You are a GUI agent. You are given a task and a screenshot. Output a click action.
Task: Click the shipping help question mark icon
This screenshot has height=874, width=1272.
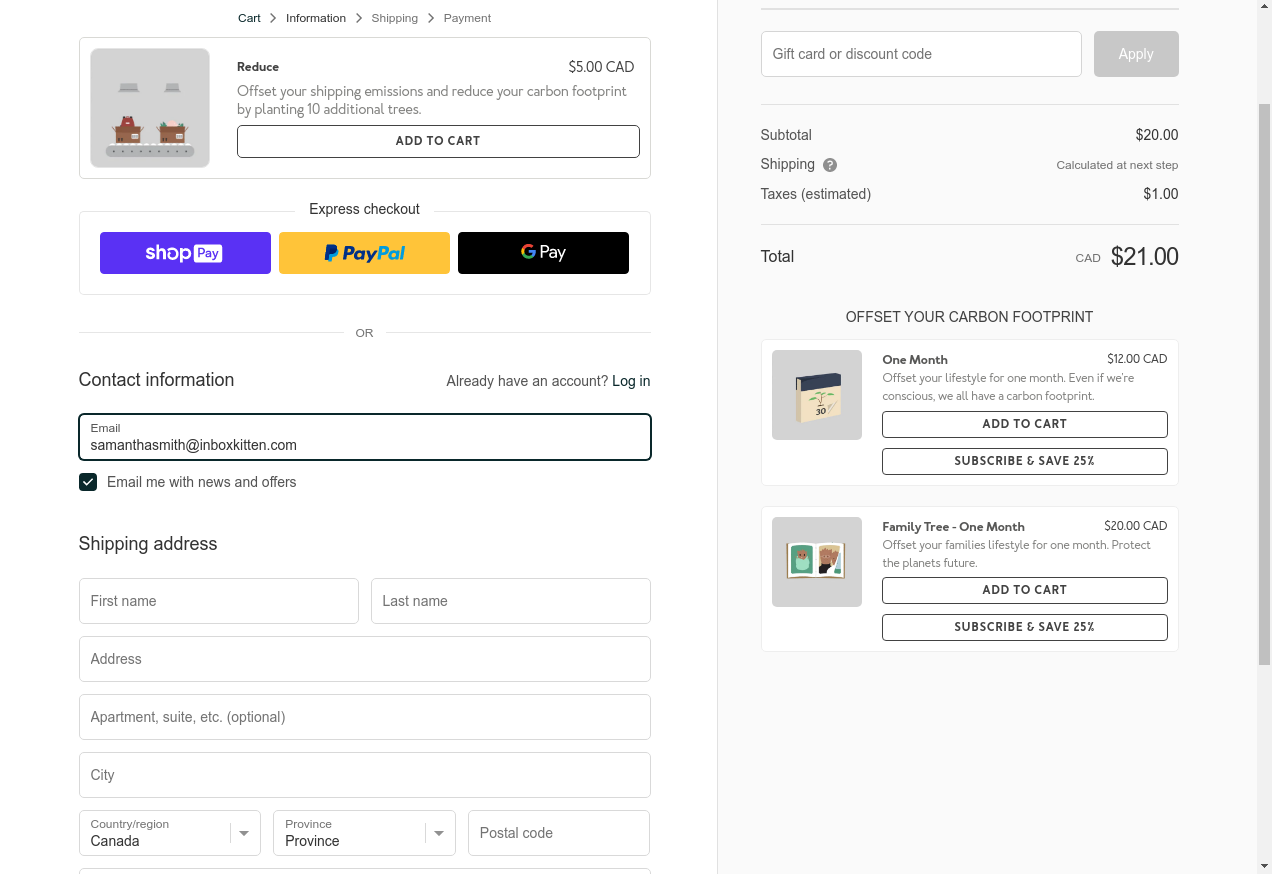tap(830, 165)
